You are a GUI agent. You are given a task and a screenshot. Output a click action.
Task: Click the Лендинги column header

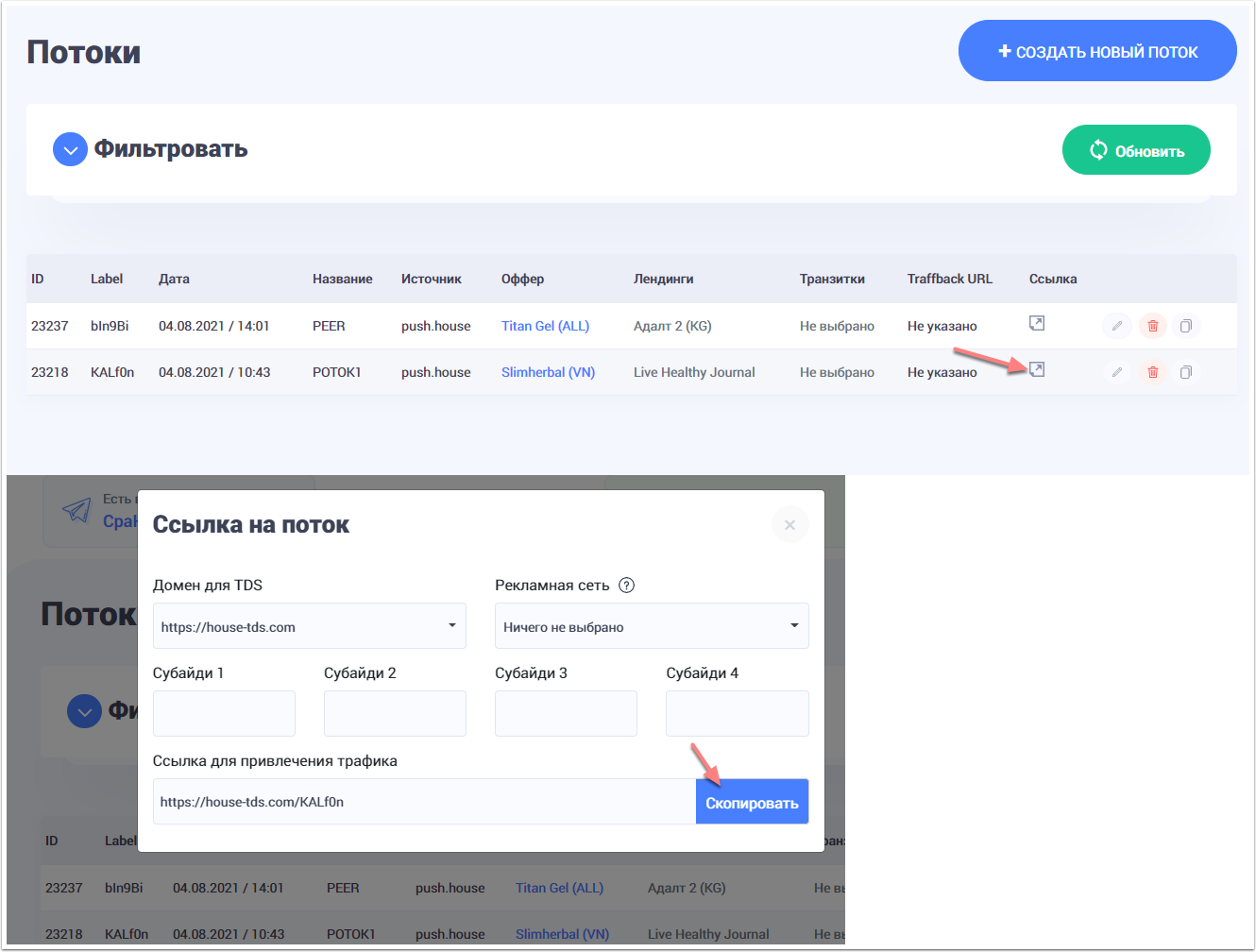pos(664,279)
